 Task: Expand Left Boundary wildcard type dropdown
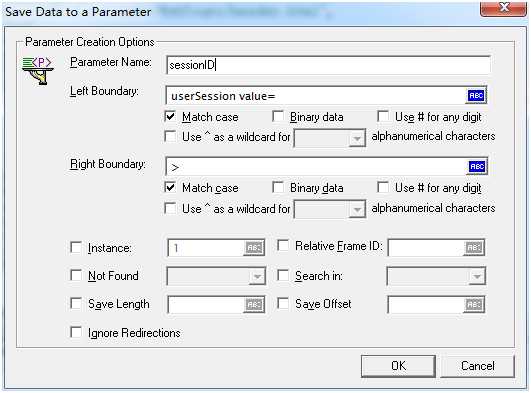[x=330, y=138]
